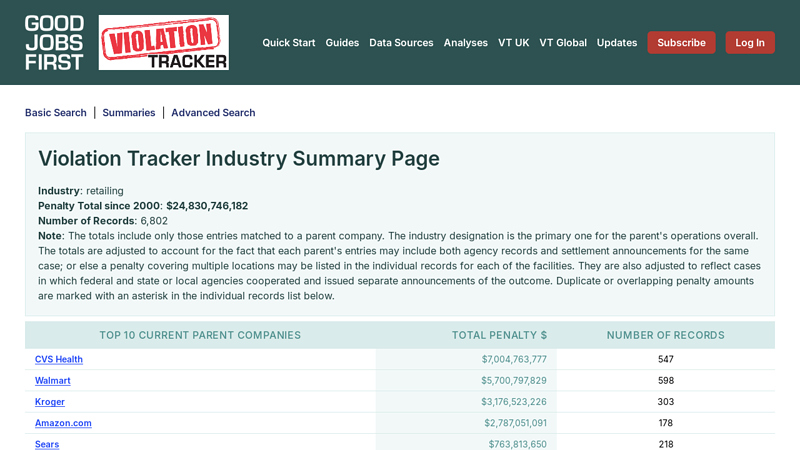Switch to Advanced Search

pyautogui.click(x=213, y=113)
